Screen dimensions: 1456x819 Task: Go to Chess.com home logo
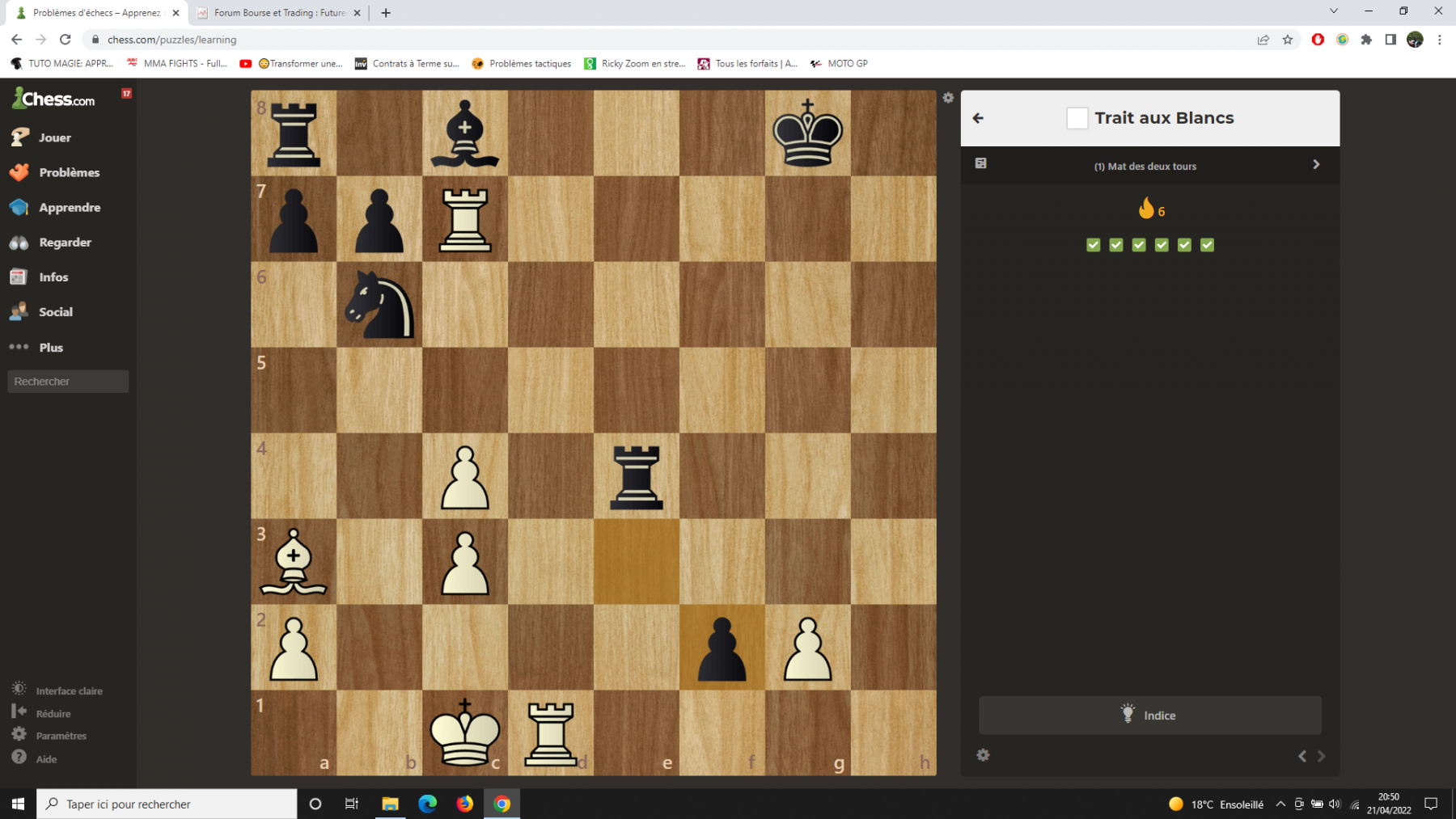coord(53,99)
